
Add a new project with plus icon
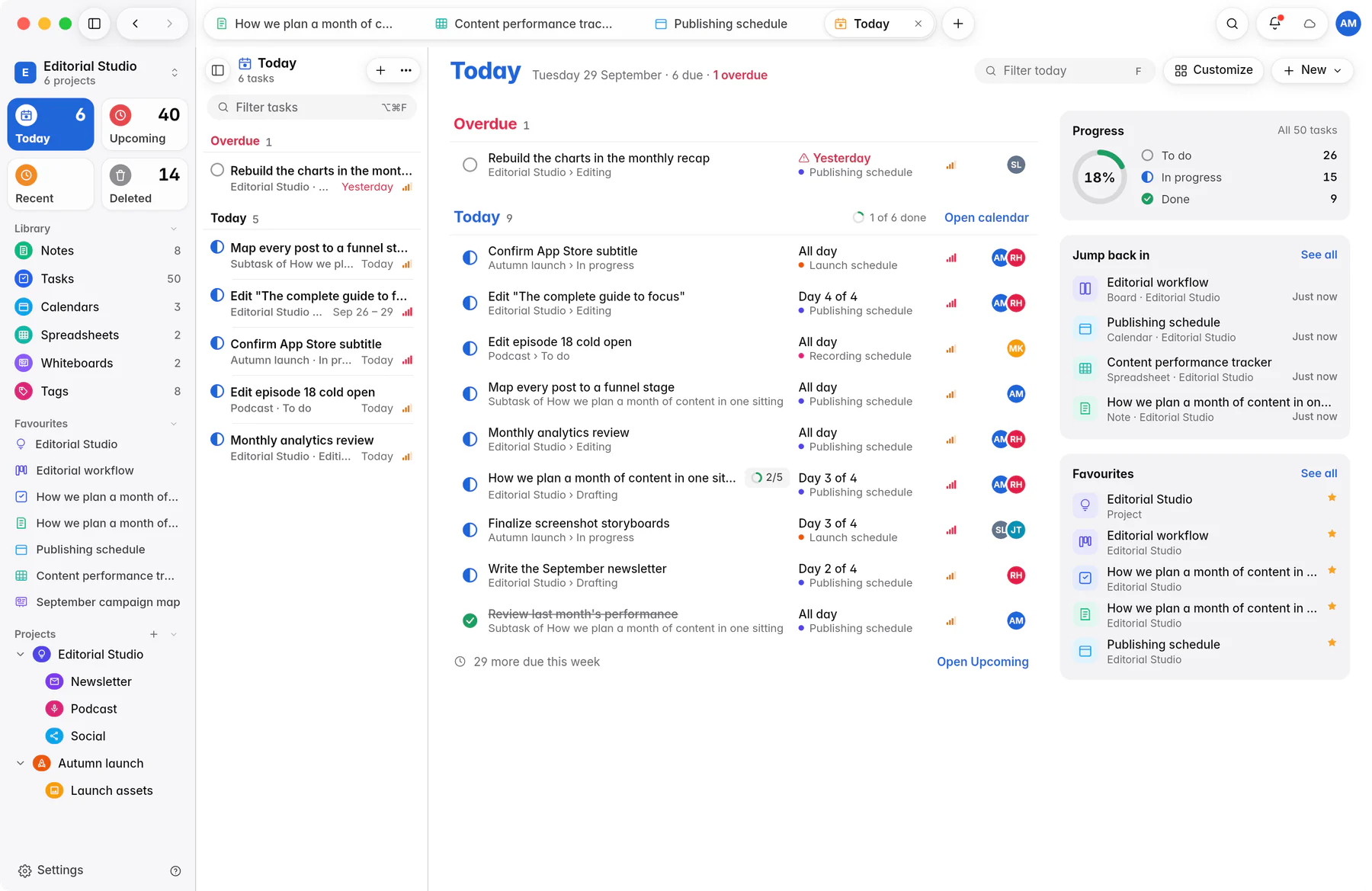(154, 634)
